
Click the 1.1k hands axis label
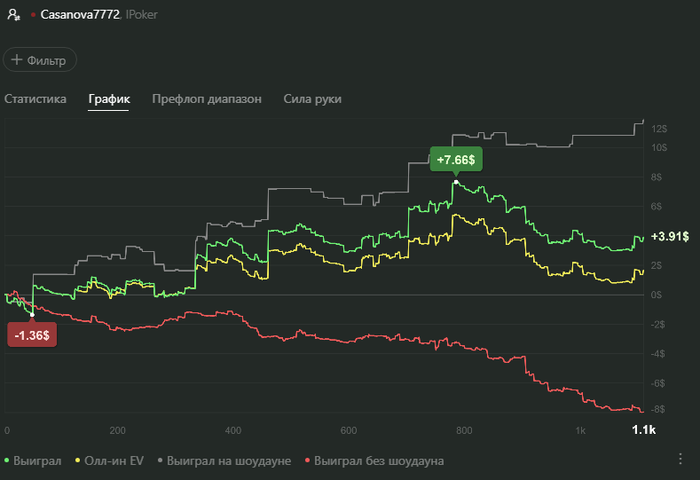[643, 430]
